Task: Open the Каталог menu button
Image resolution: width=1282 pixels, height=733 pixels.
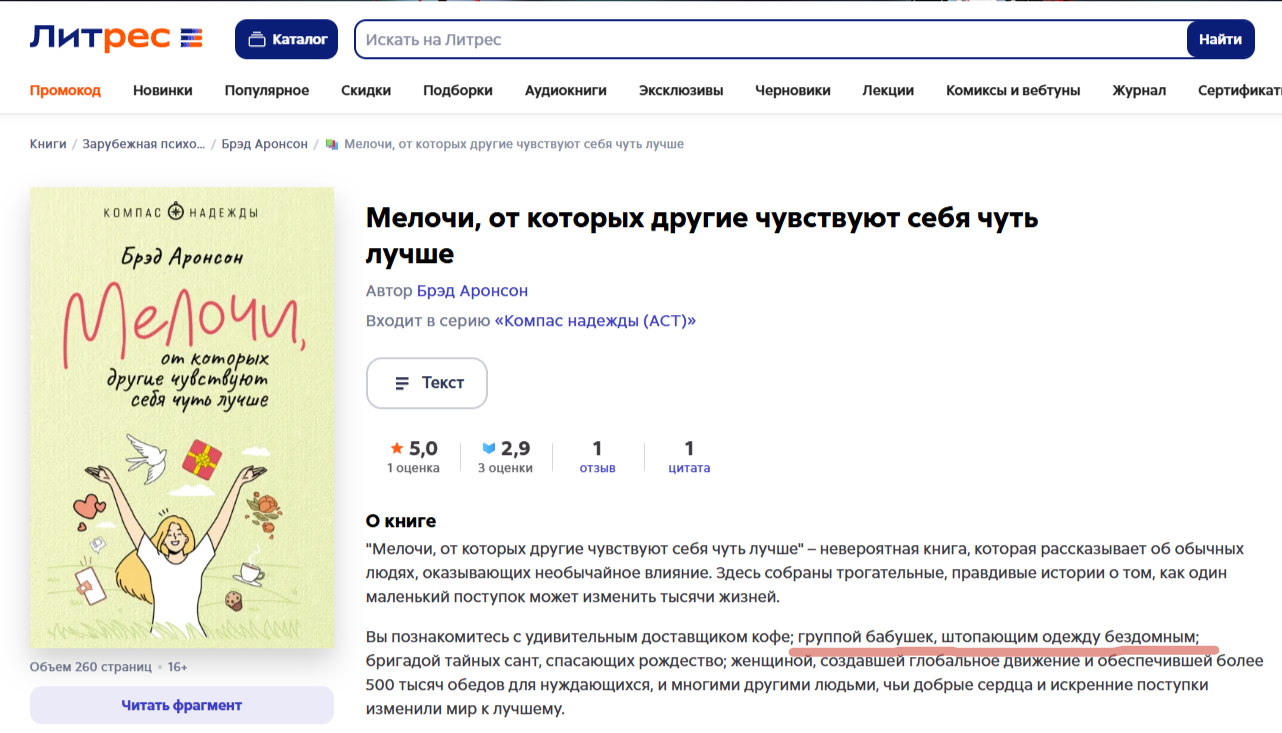Action: pyautogui.click(x=287, y=39)
